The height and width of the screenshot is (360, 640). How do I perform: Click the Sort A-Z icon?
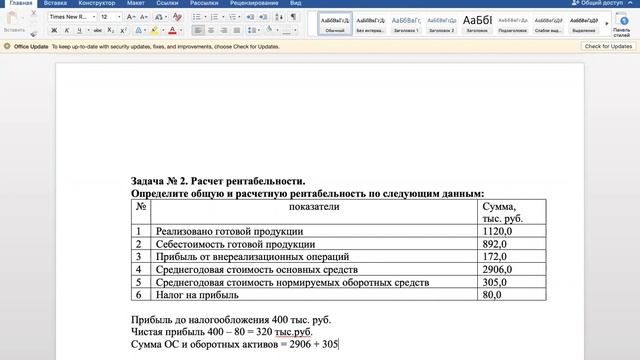click(x=279, y=17)
